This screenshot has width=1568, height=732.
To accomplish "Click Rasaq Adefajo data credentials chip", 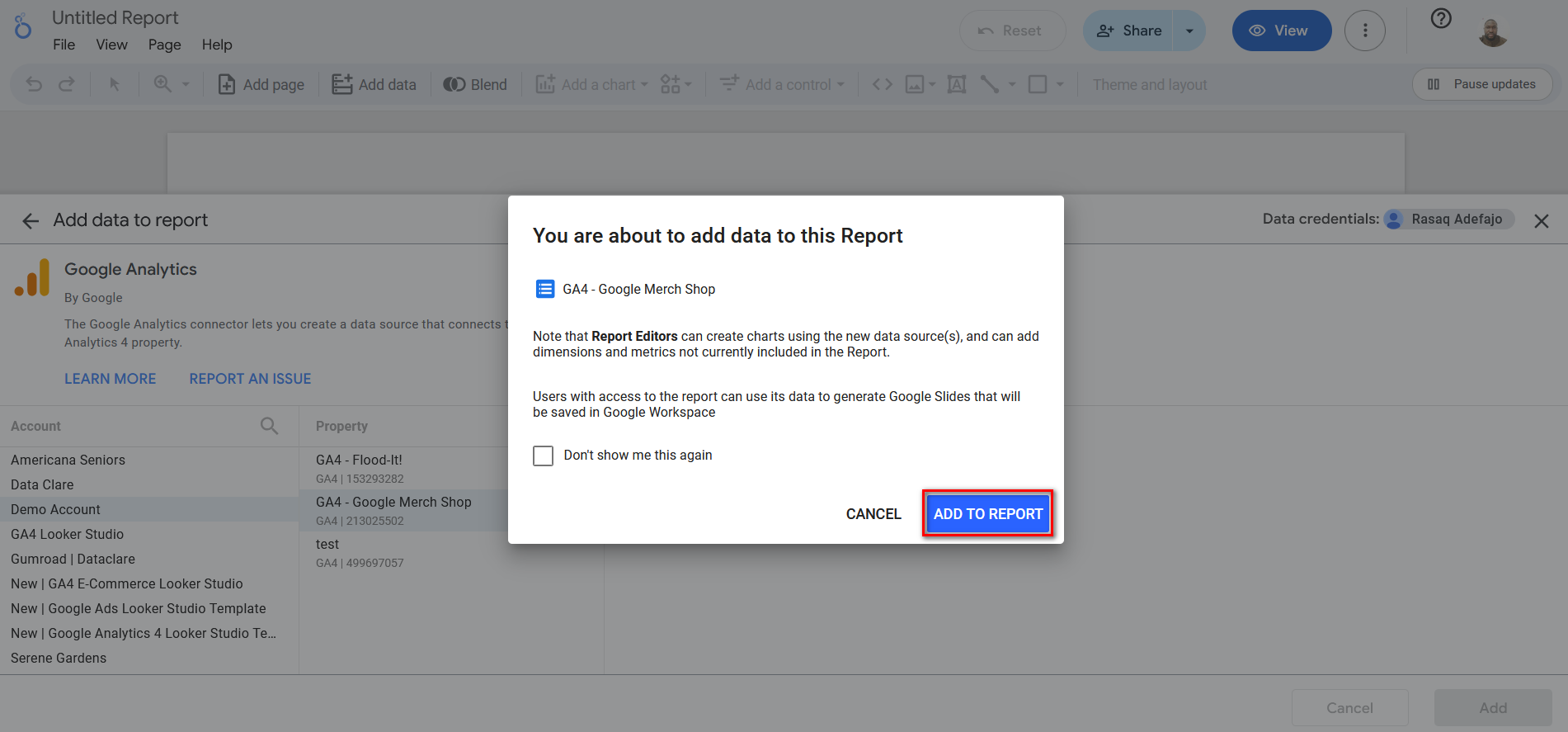I will click(x=1448, y=219).
